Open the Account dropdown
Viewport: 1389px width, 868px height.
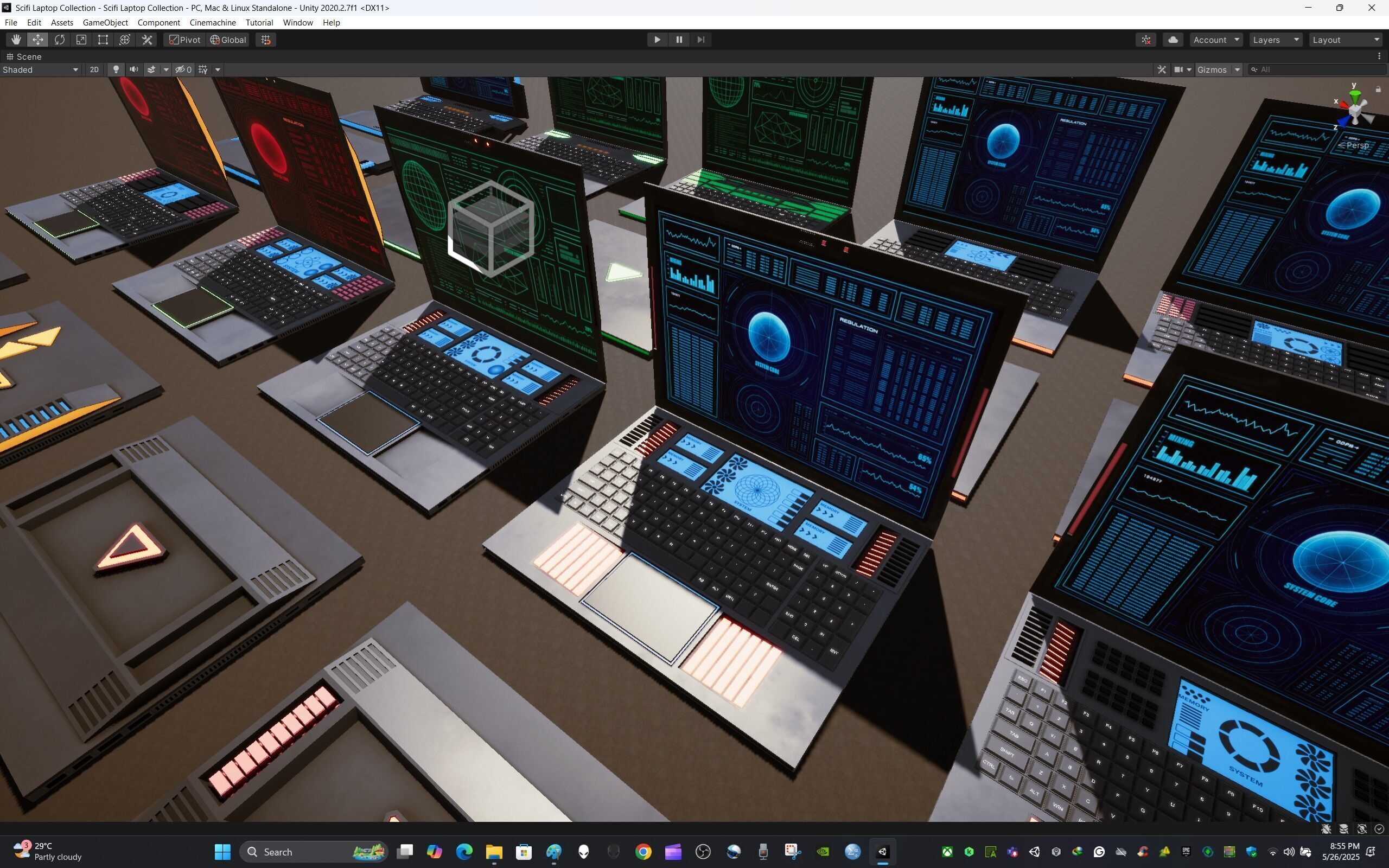pyautogui.click(x=1216, y=40)
